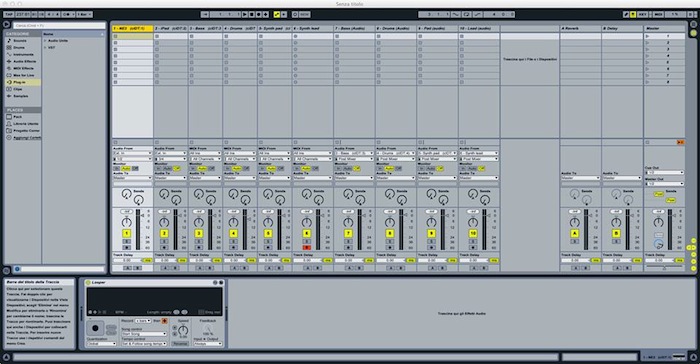This screenshot has width=700, height=364.
Task: Open track 4 All Channels dropdown
Action: click(x=240, y=159)
